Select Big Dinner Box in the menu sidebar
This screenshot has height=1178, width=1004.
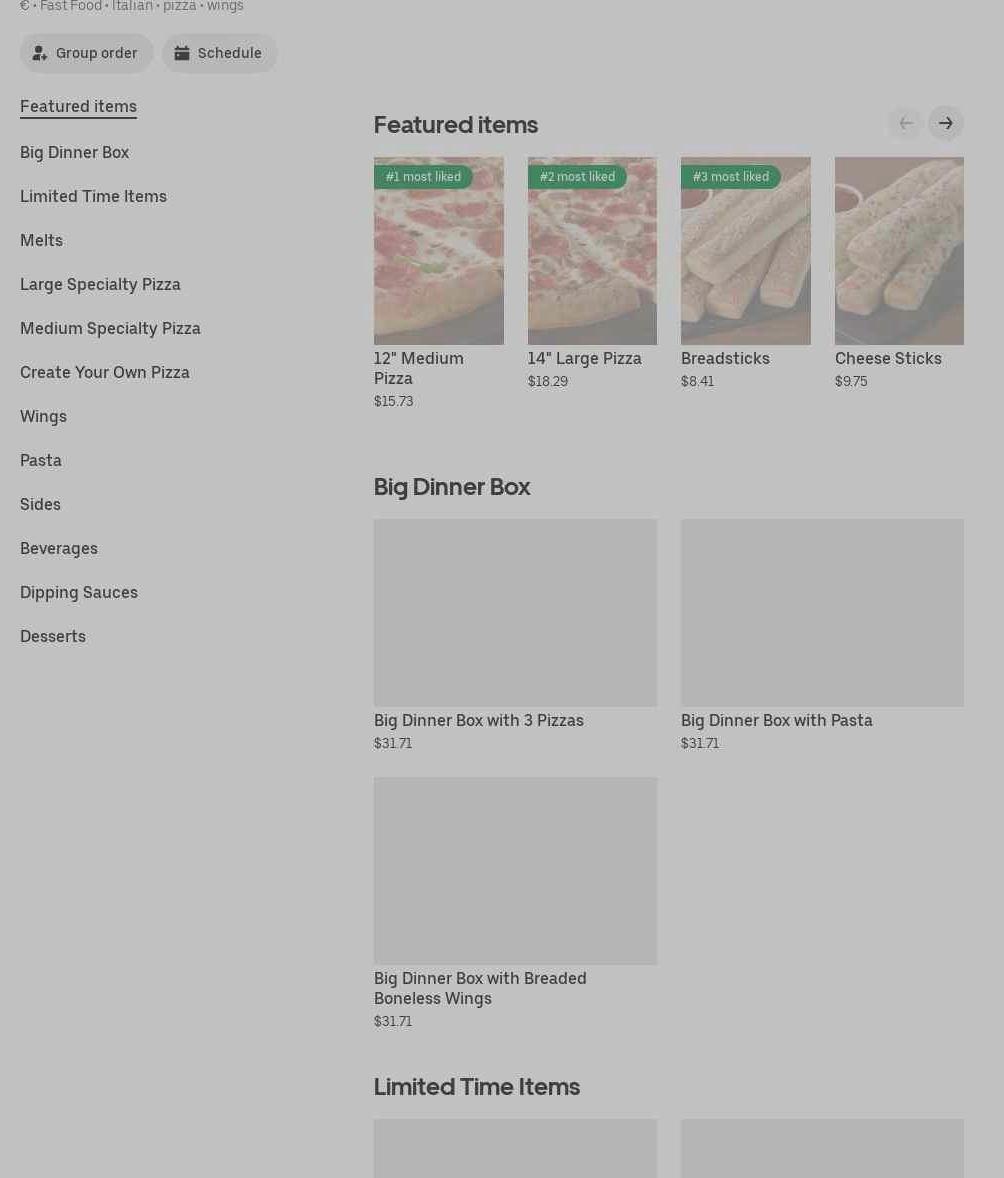click(74, 153)
